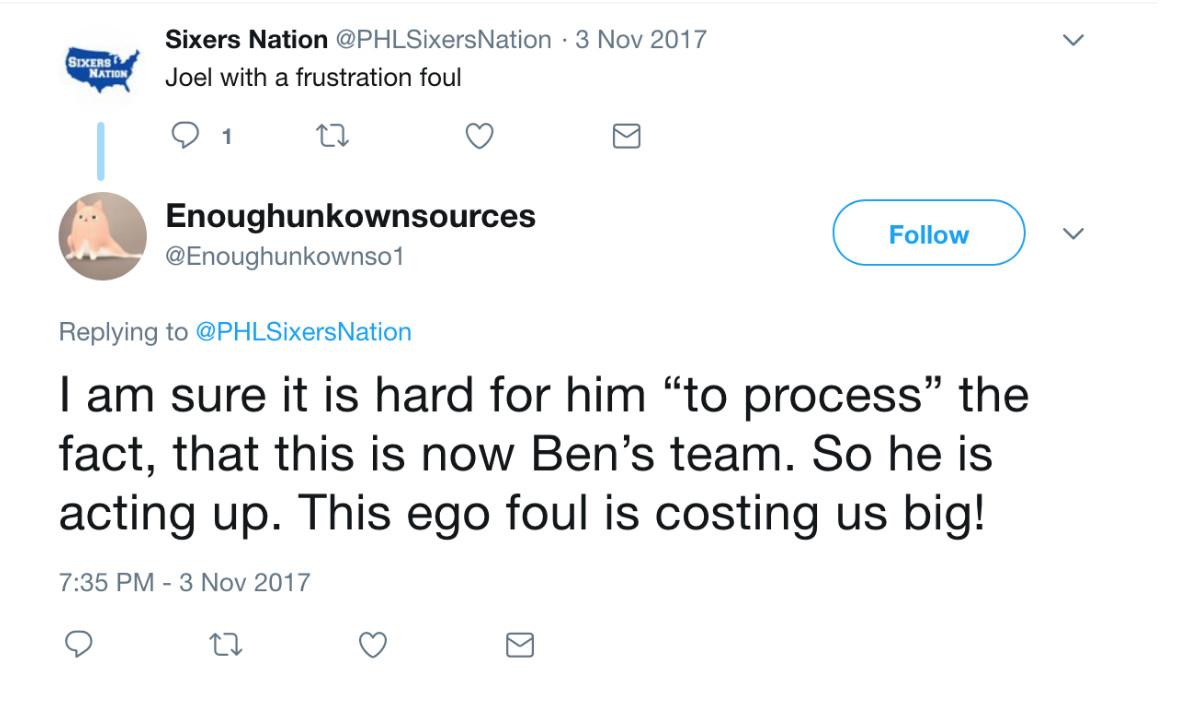Retweet the Enoughunkownsources reply
Screen dimensions: 1198x704
click(226, 645)
